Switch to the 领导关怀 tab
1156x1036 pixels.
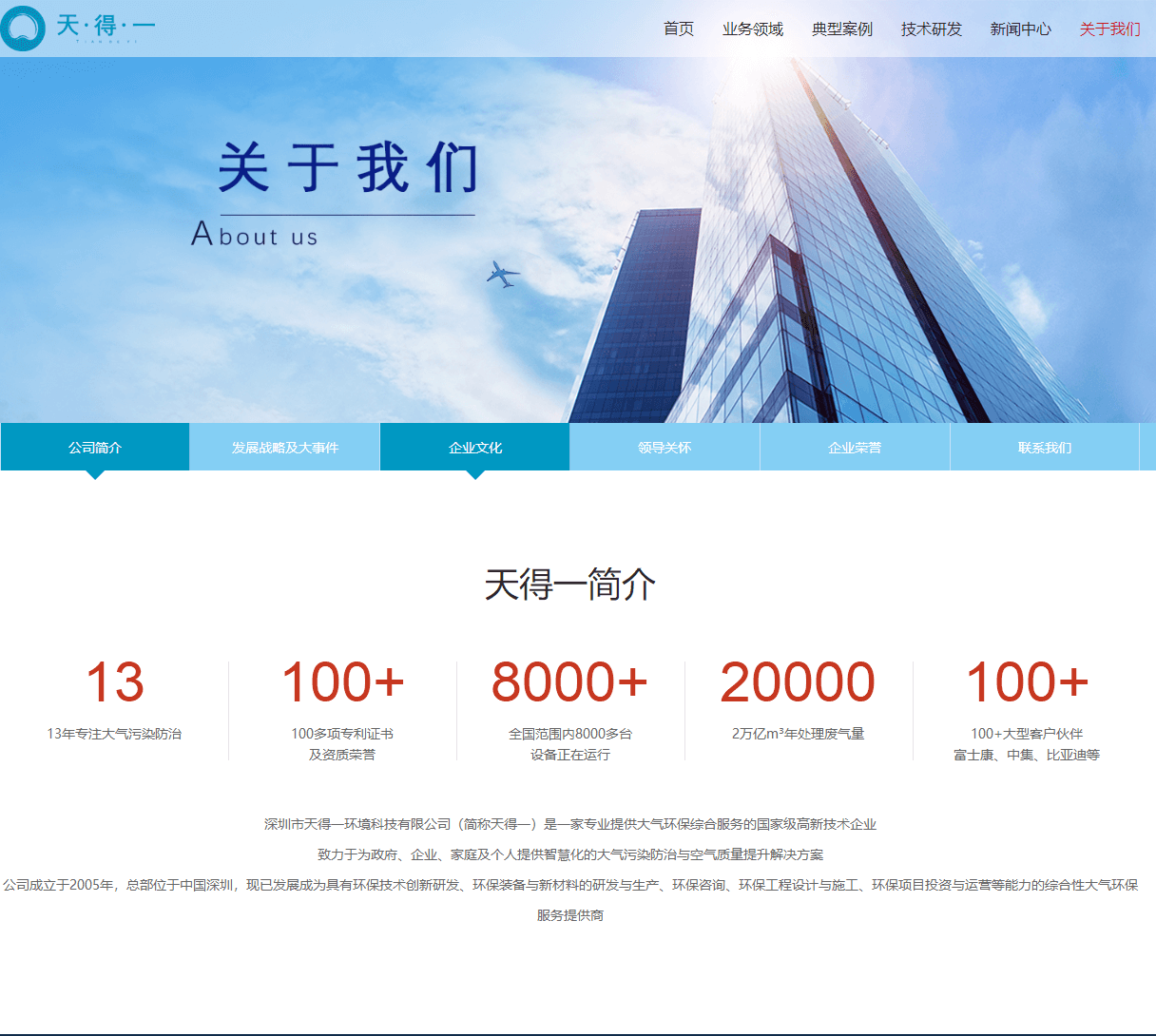[665, 446]
